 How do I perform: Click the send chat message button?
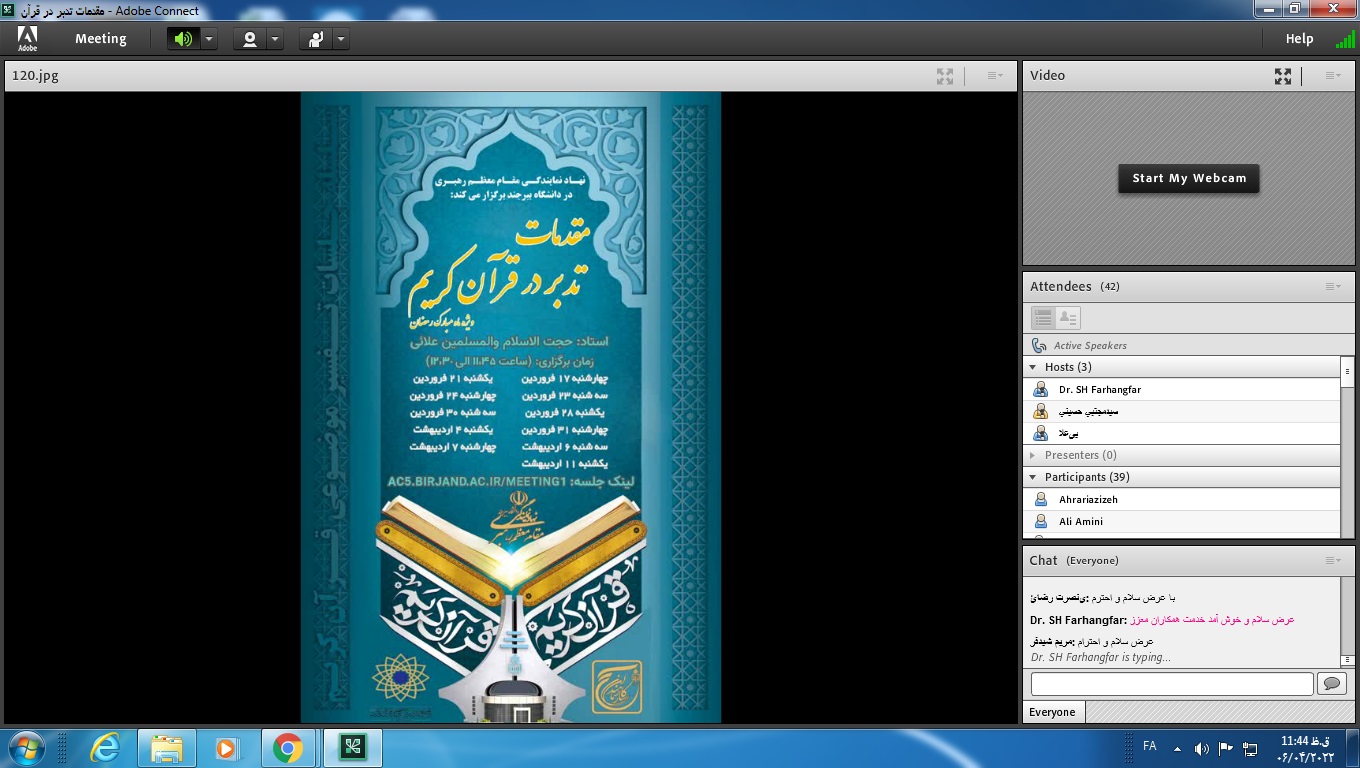point(1331,684)
